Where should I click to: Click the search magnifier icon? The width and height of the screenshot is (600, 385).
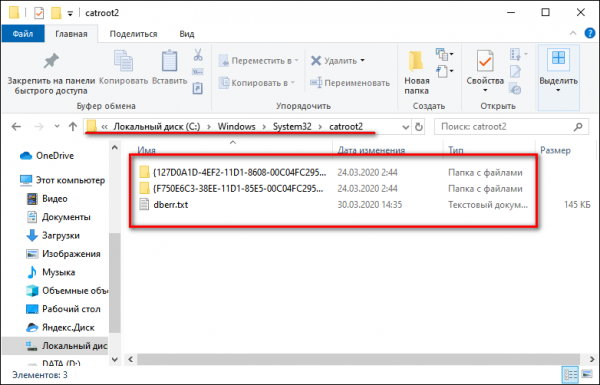pos(578,127)
